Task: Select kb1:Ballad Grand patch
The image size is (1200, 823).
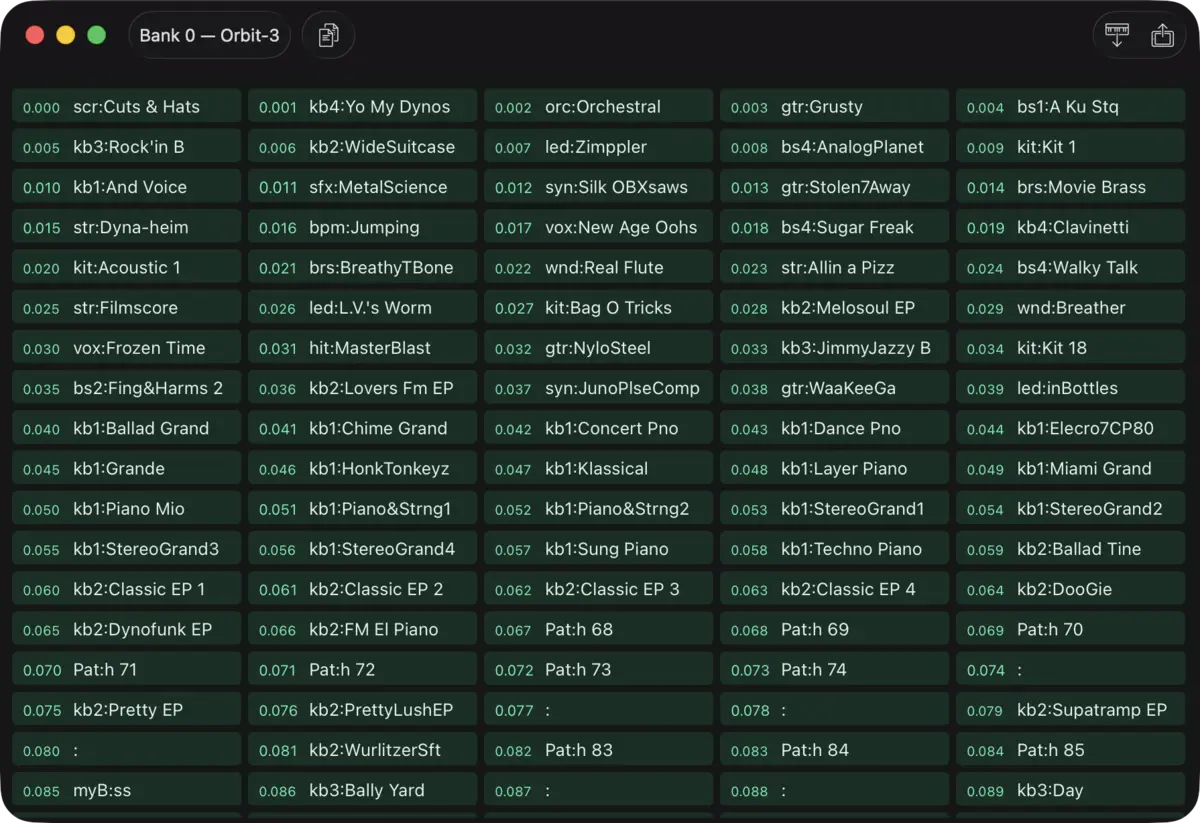Action: click(x=127, y=428)
